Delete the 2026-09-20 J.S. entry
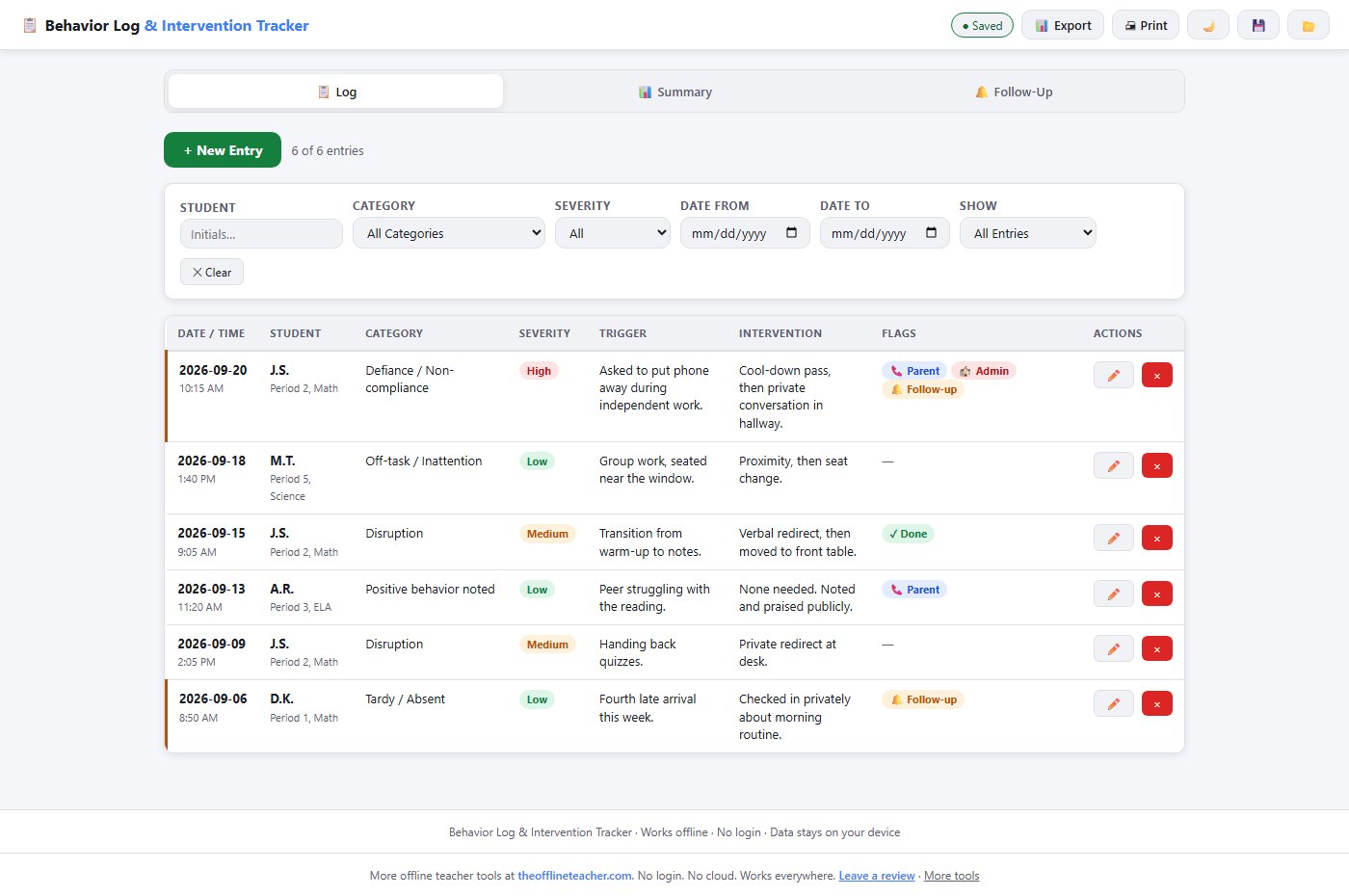1349x896 pixels. (x=1157, y=375)
